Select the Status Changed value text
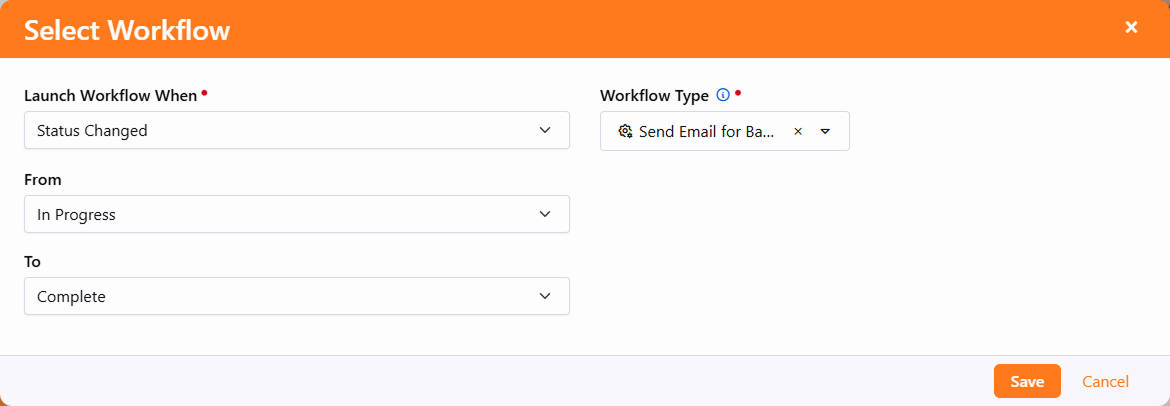Image resolution: width=1170 pixels, height=406 pixels. pyautogui.click(x=92, y=130)
